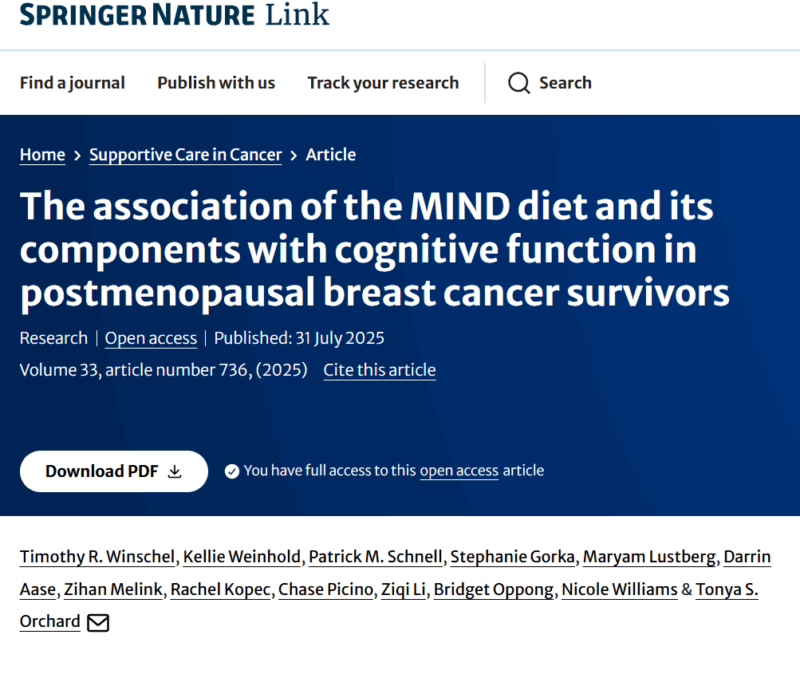Open Supportive Care in Cancer journal link
The image size is (800, 674).
coord(186,155)
